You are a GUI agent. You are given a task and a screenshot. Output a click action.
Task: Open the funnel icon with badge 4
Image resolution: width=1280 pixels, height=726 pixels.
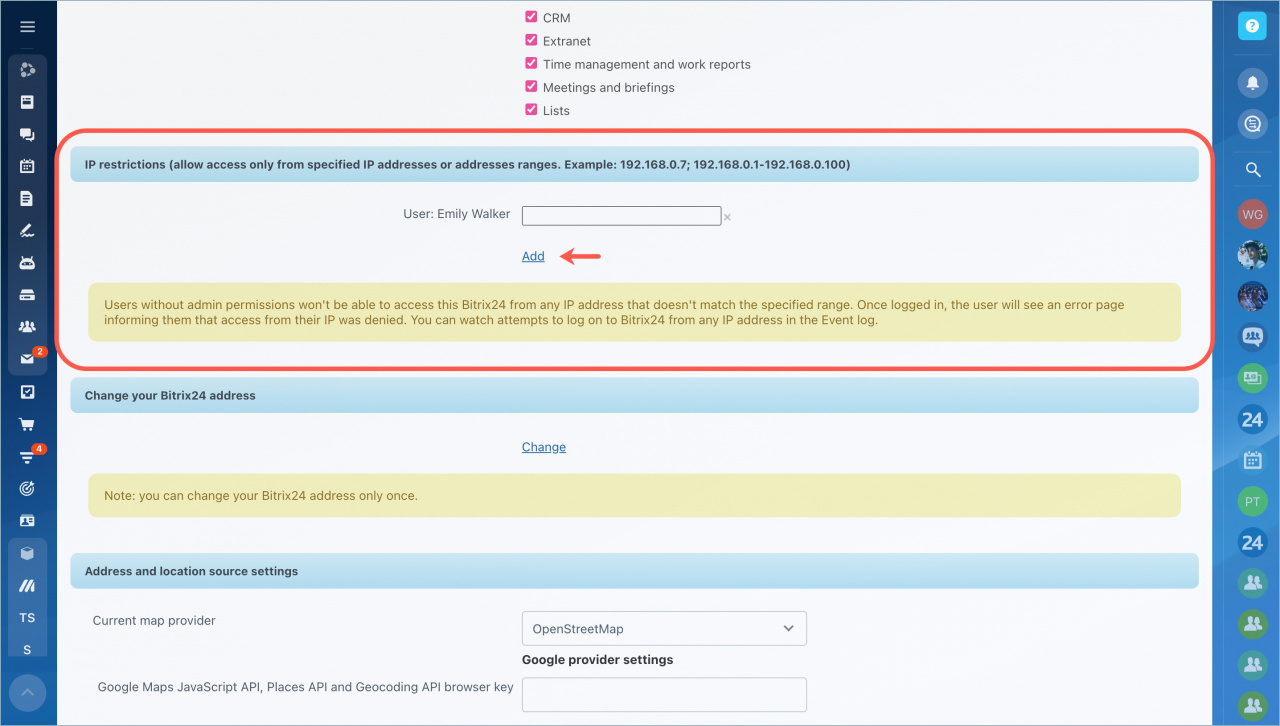[27, 456]
